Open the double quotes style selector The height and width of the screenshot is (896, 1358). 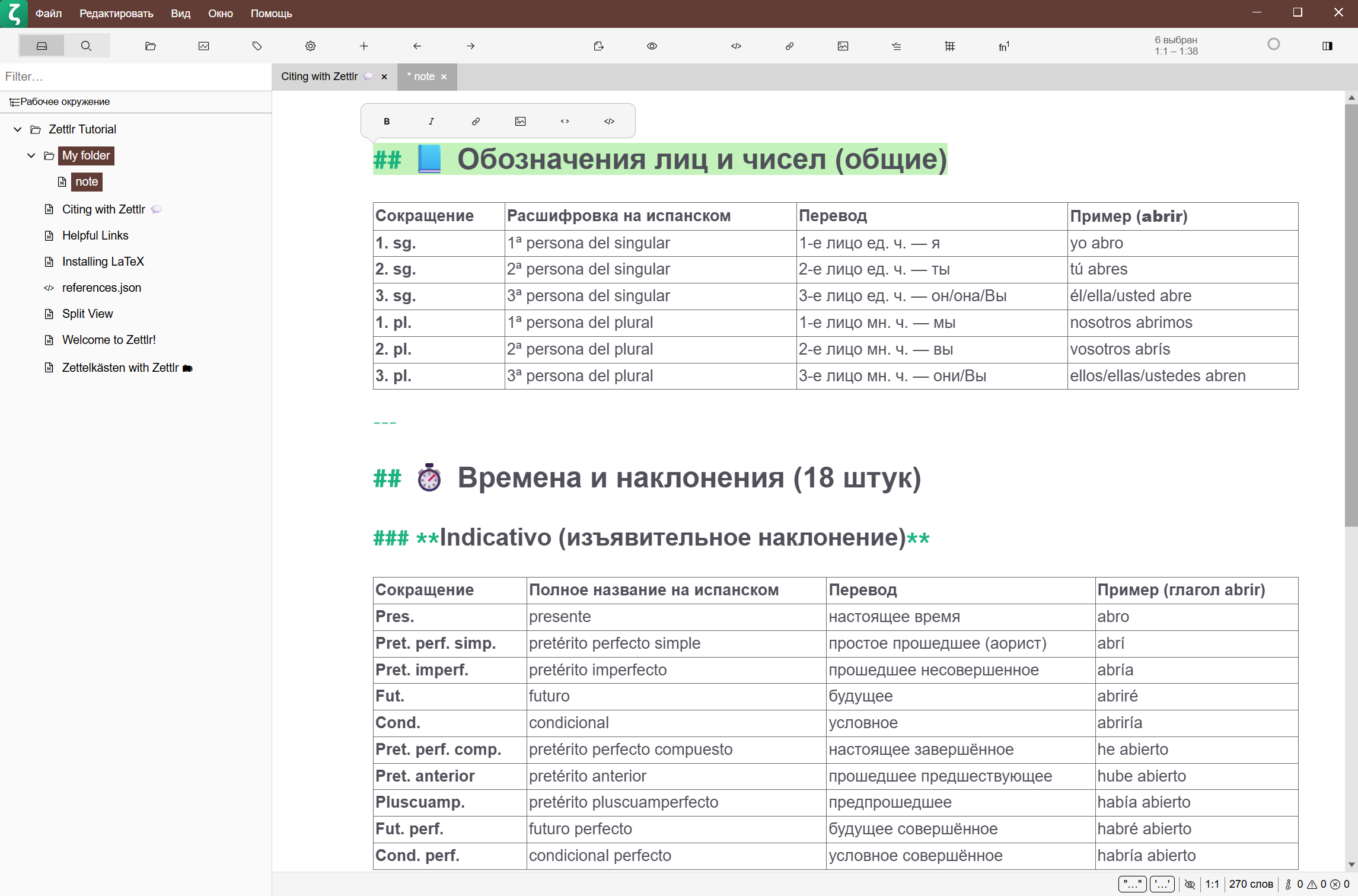(1132, 884)
